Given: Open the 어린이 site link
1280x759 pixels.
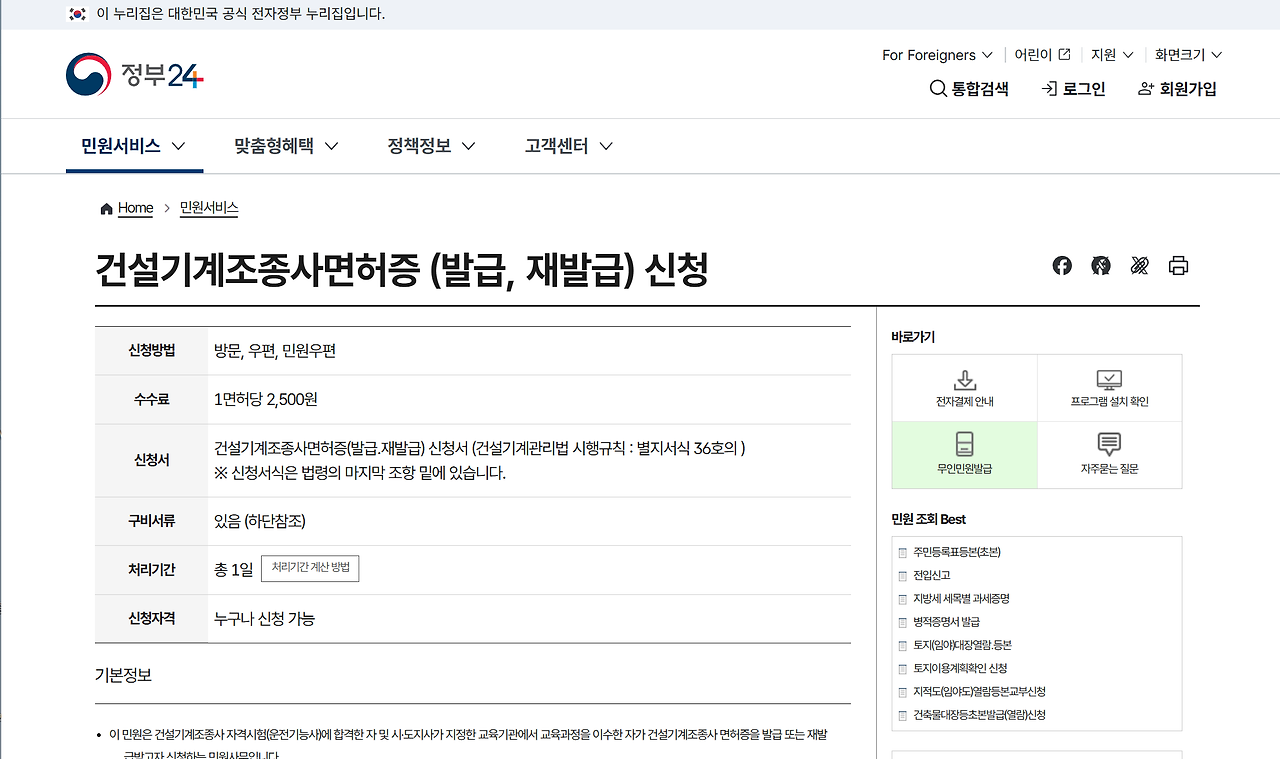Looking at the screenshot, I should pos(1033,55).
